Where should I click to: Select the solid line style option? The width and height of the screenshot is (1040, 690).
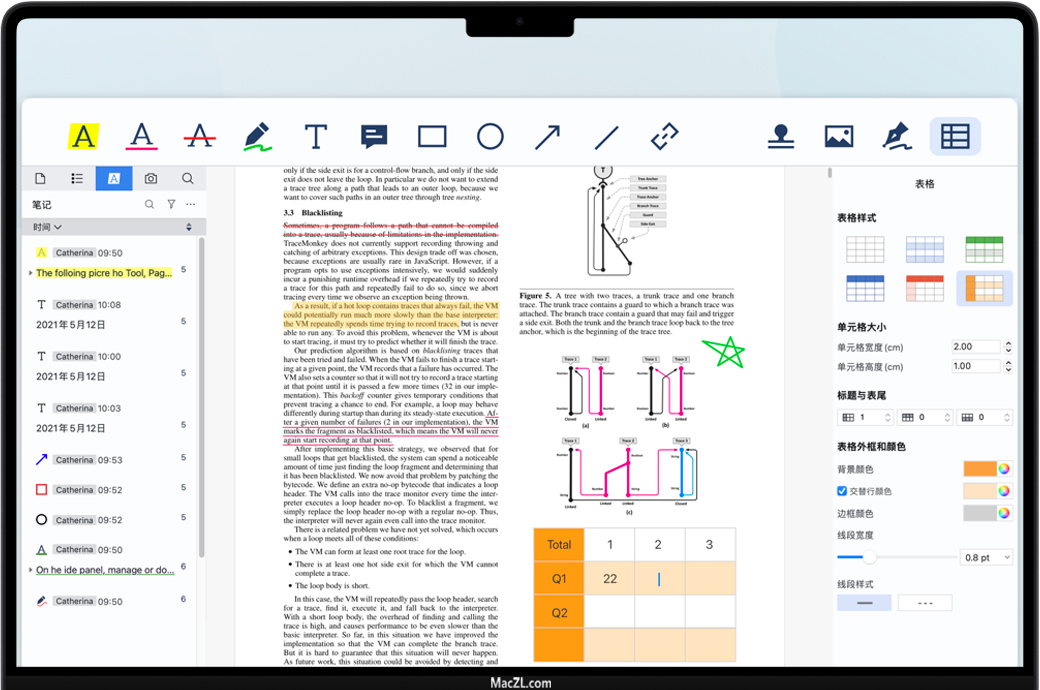864,603
